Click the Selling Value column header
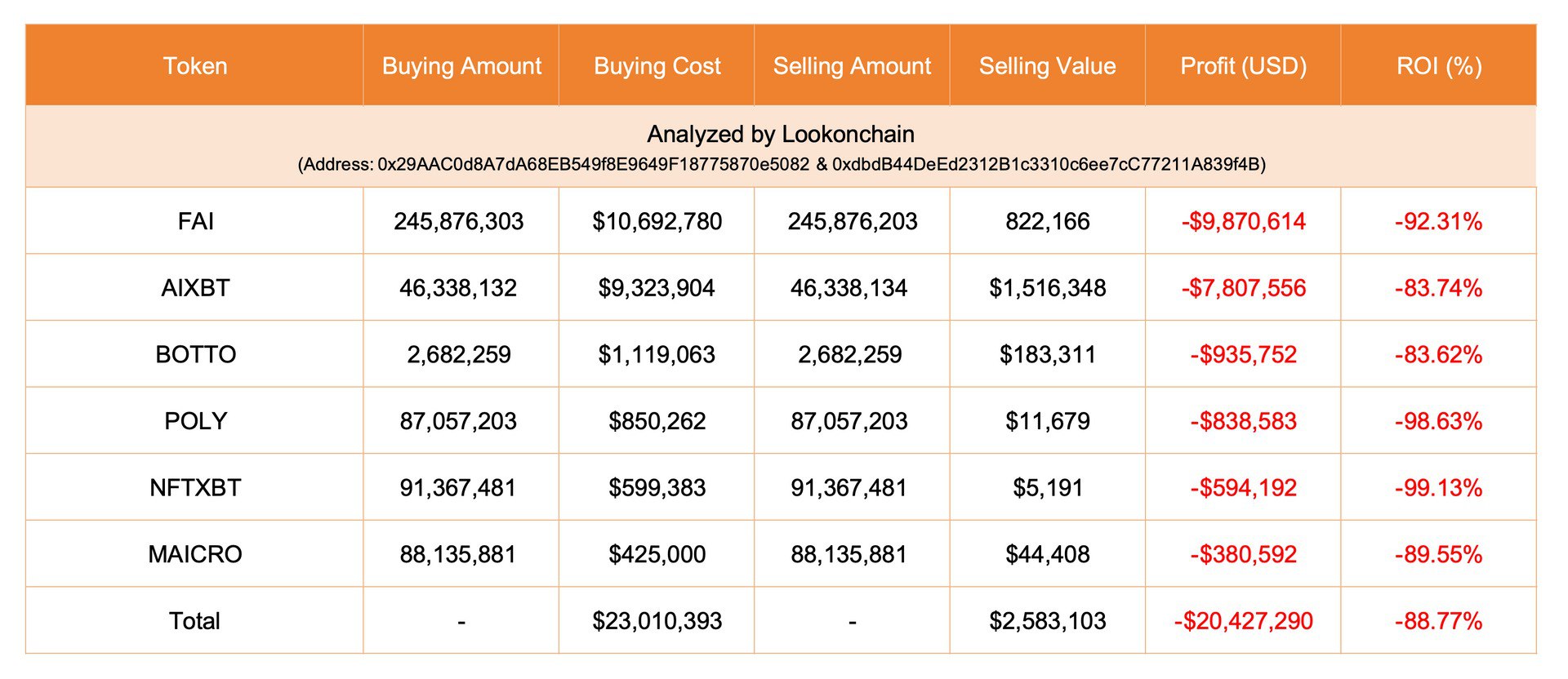 pos(1047,66)
